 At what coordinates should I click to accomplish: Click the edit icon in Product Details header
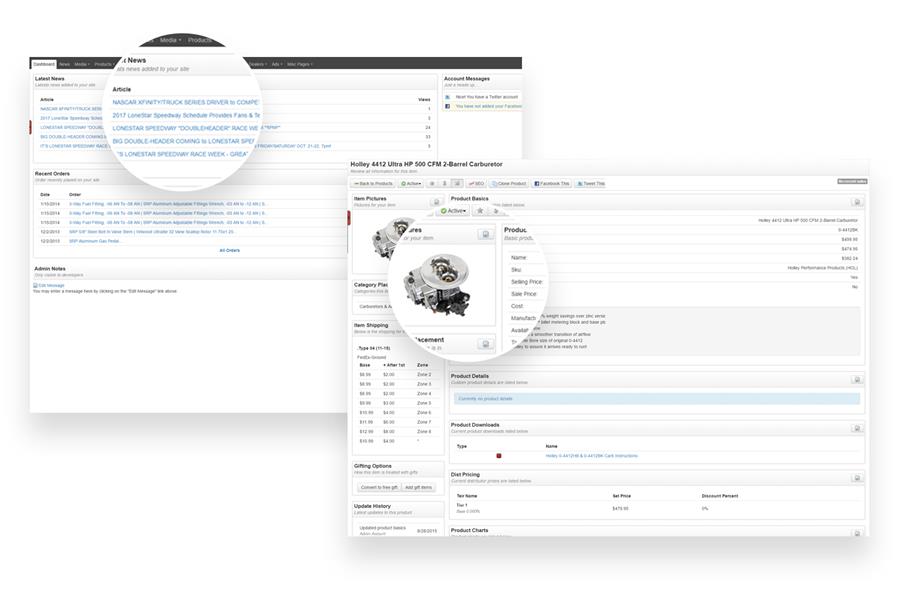tap(857, 380)
